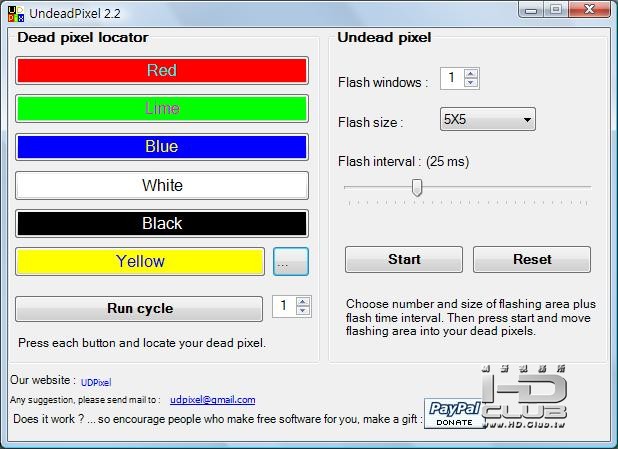Click the 'Dead pixel locator' group heading
Screen dimensions: 618x449
[83, 37]
